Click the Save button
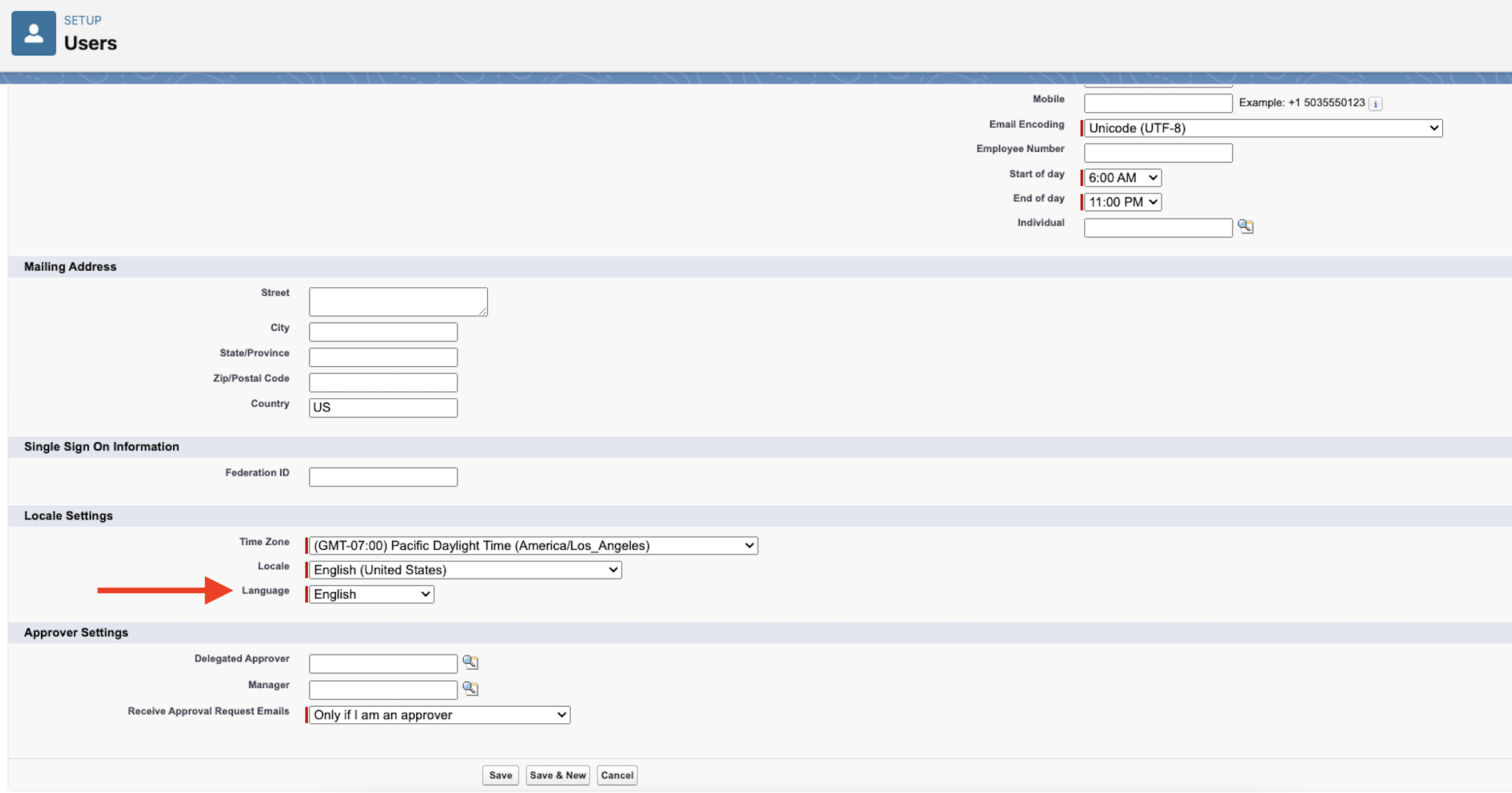The image size is (1512, 793). coord(500,775)
